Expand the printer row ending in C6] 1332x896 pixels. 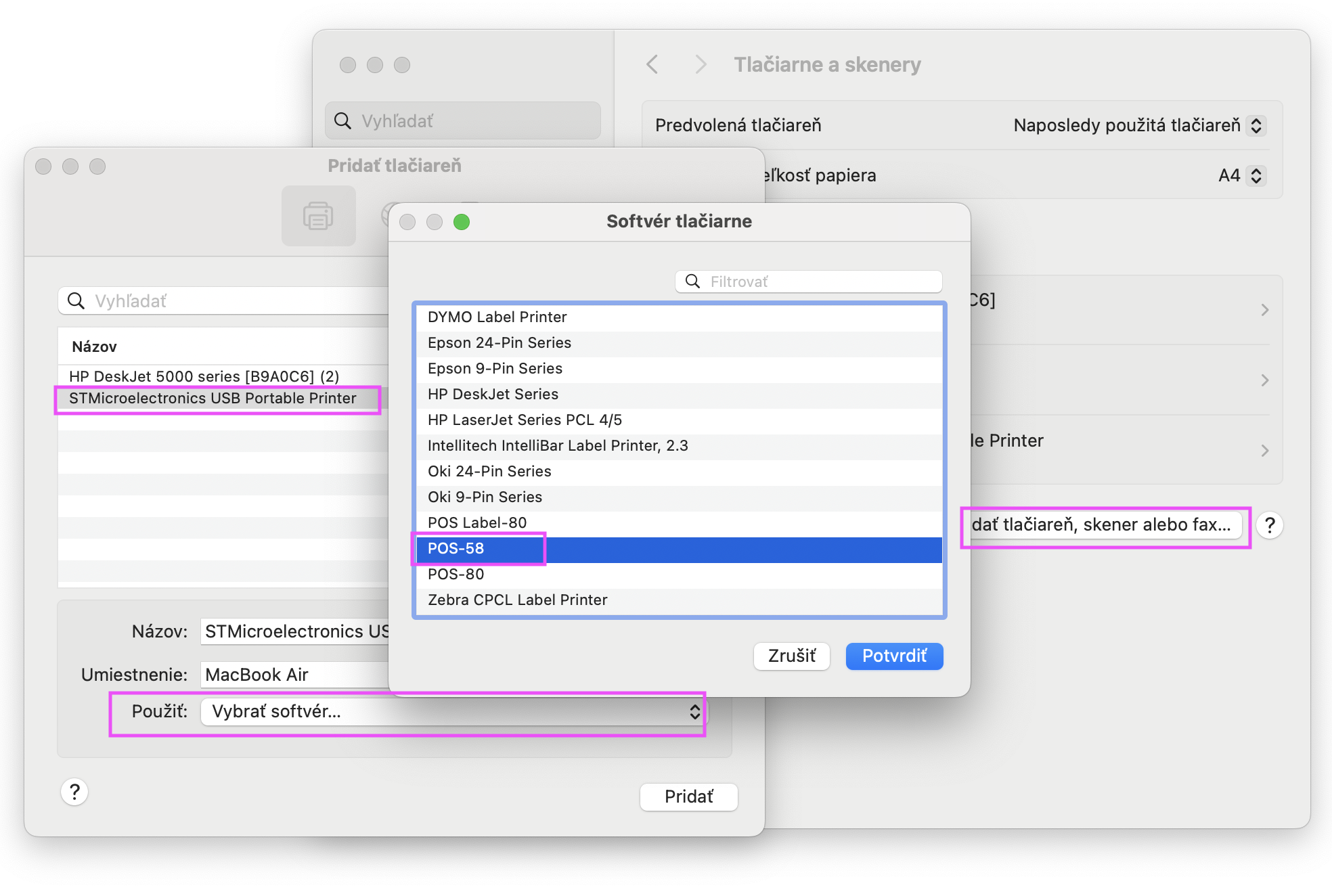tap(1264, 310)
